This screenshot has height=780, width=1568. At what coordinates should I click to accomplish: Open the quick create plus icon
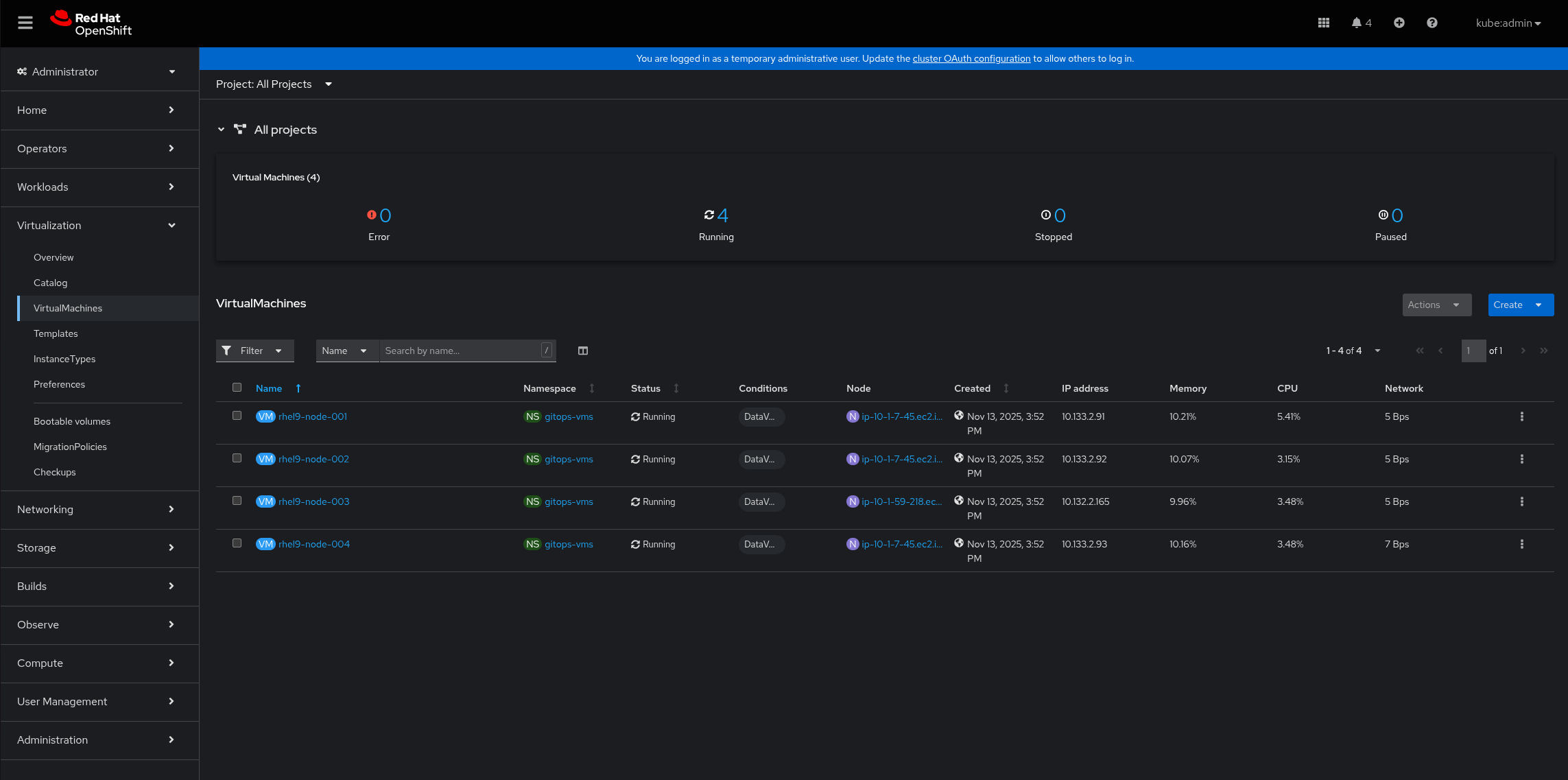pos(1399,23)
